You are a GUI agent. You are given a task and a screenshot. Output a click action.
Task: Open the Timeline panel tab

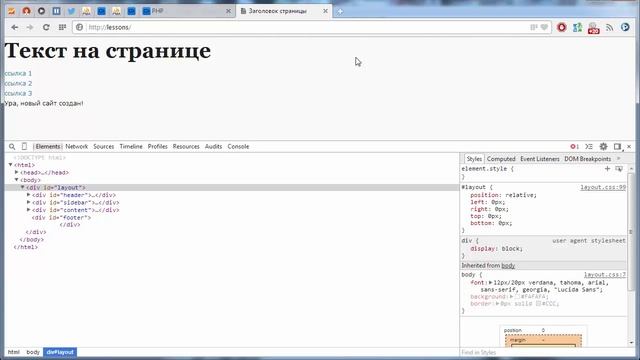[131, 147]
